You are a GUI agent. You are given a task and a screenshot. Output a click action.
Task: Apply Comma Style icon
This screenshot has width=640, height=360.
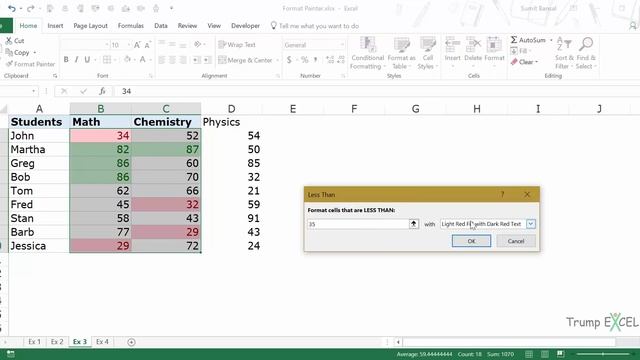(x=316, y=60)
